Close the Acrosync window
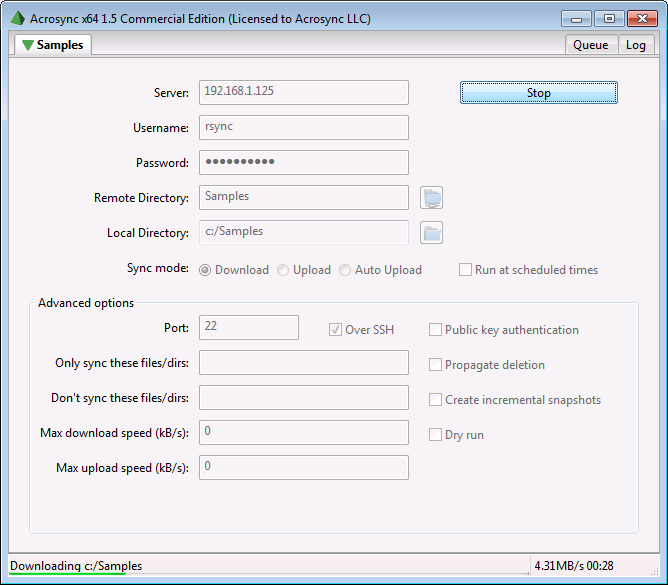 coord(642,19)
